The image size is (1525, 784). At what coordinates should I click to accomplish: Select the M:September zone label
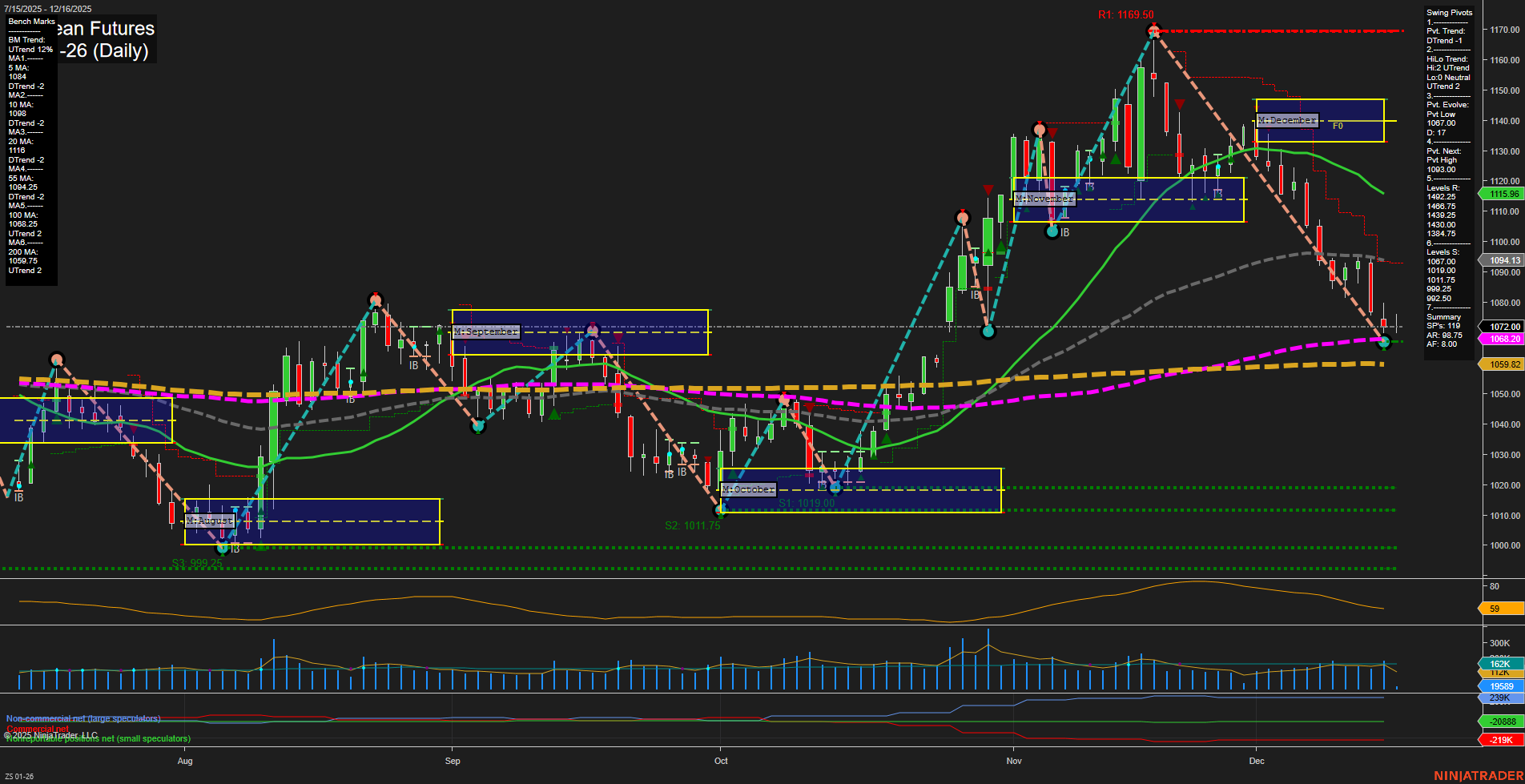click(485, 330)
